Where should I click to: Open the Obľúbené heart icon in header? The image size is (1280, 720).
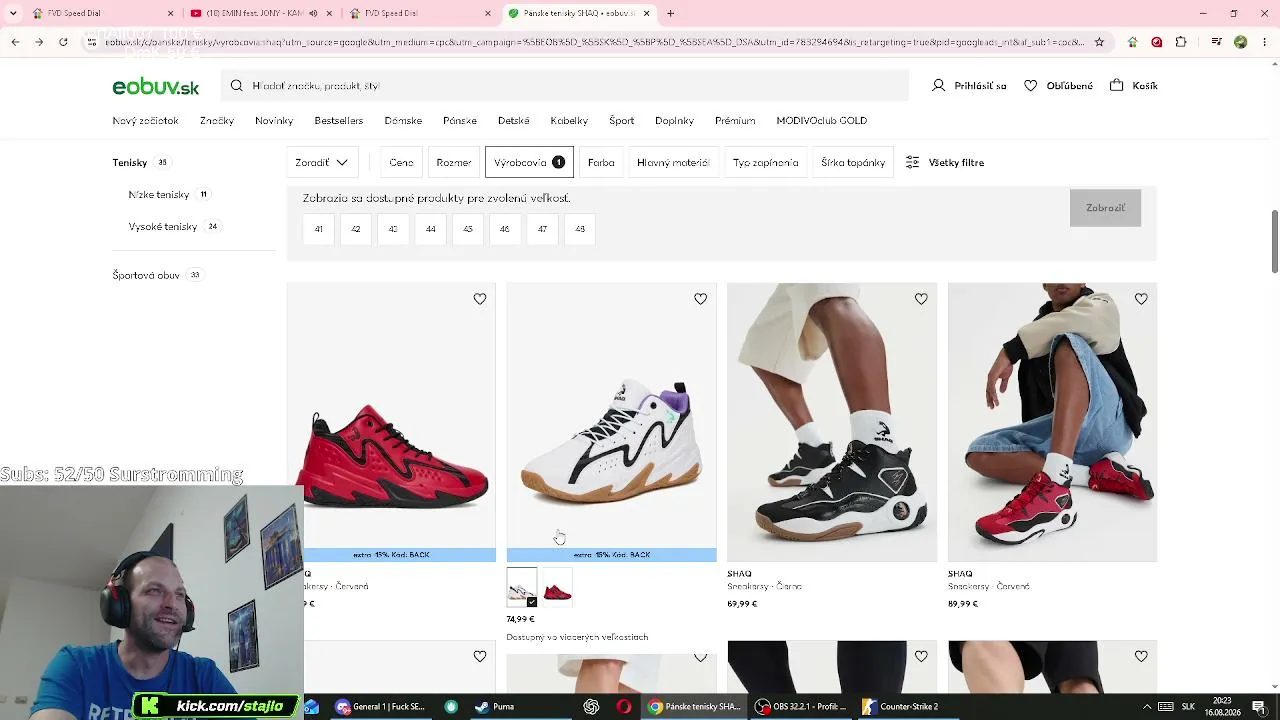click(1030, 86)
